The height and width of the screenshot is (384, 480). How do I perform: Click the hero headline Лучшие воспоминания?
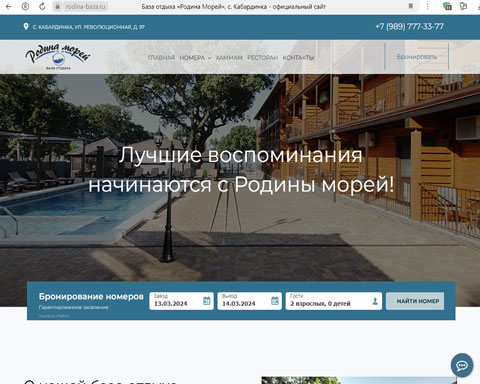click(241, 155)
